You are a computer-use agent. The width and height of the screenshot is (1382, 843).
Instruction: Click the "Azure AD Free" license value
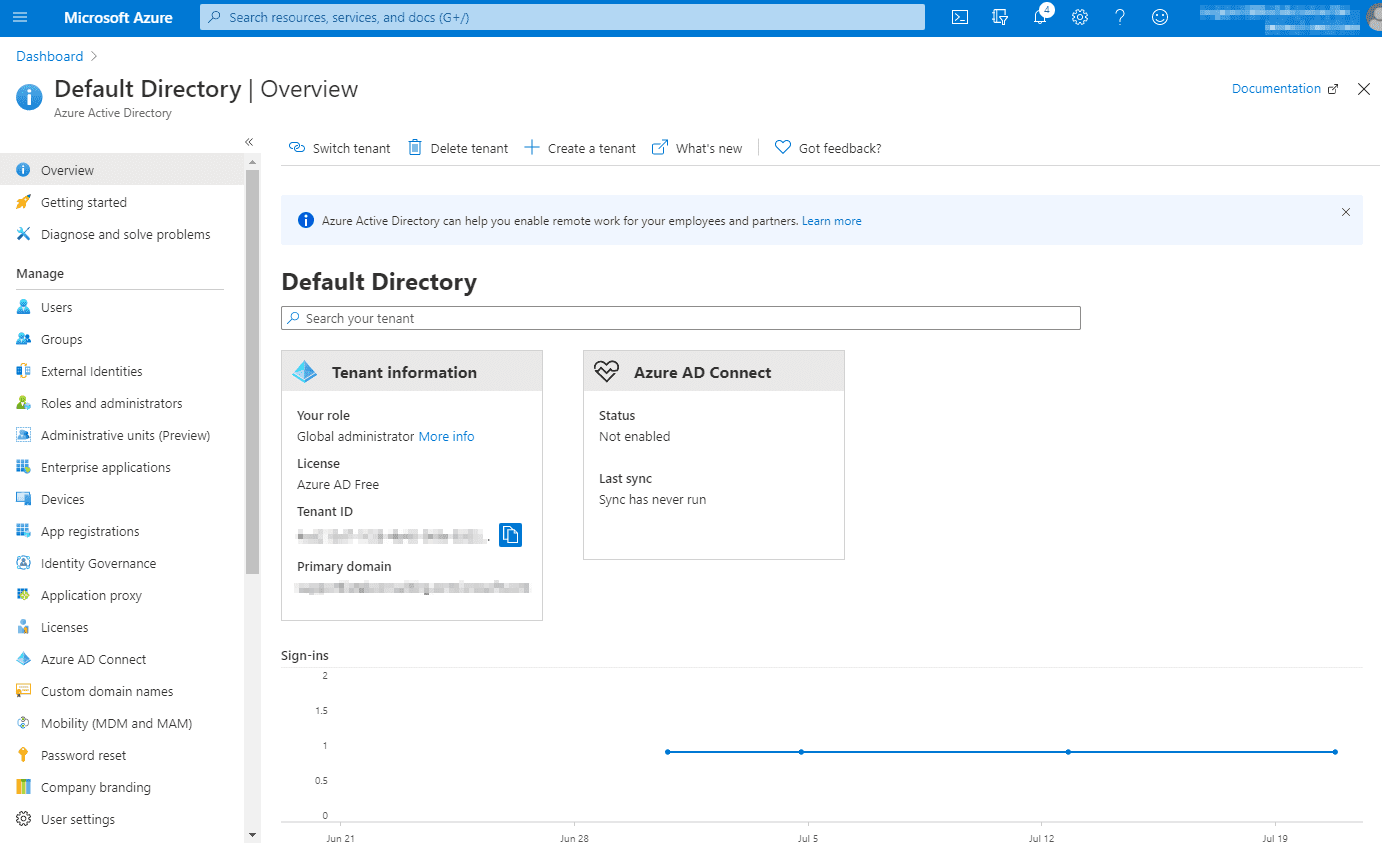pyautogui.click(x=338, y=485)
